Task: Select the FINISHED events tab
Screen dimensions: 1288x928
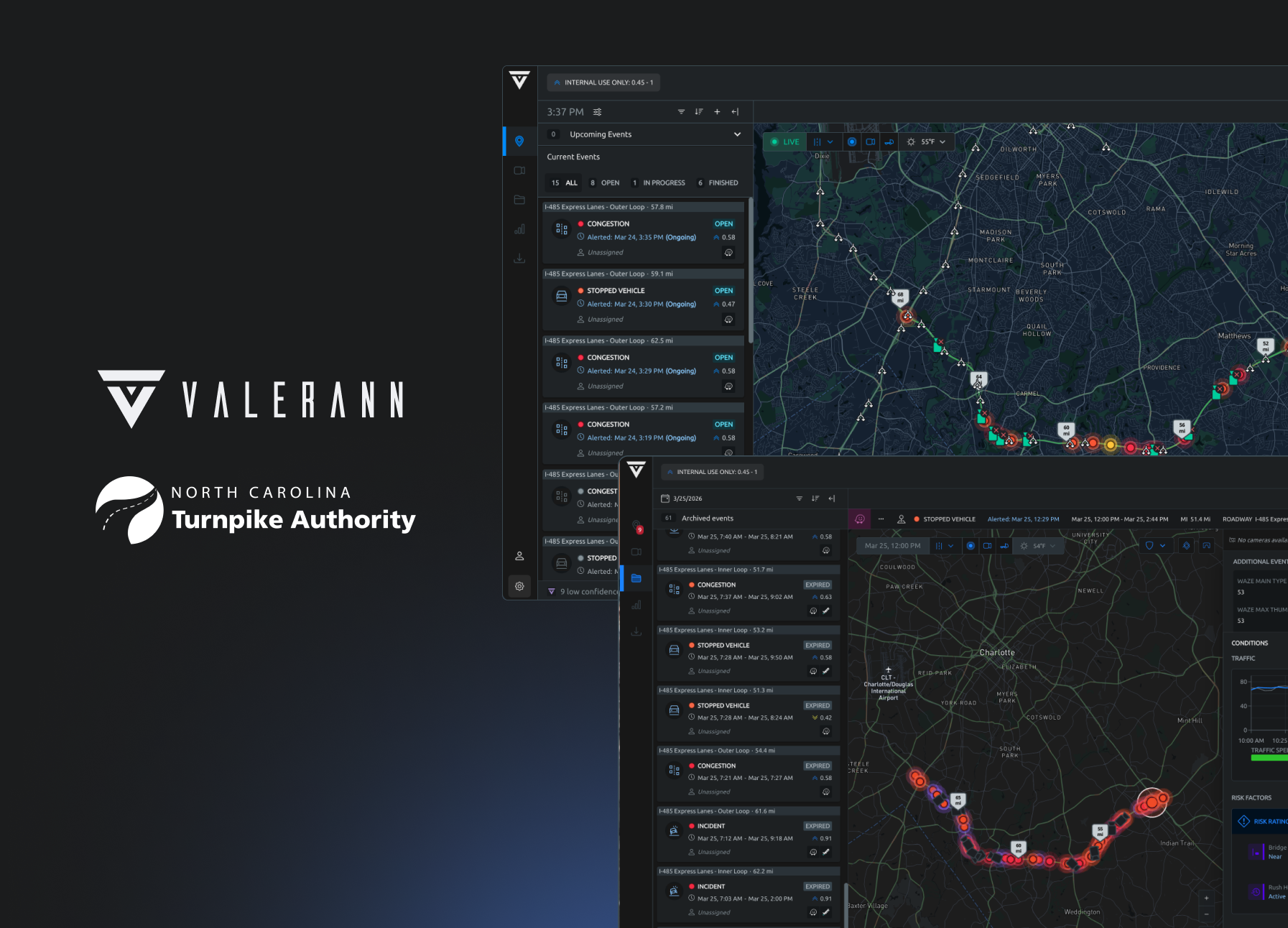Action: (718, 183)
